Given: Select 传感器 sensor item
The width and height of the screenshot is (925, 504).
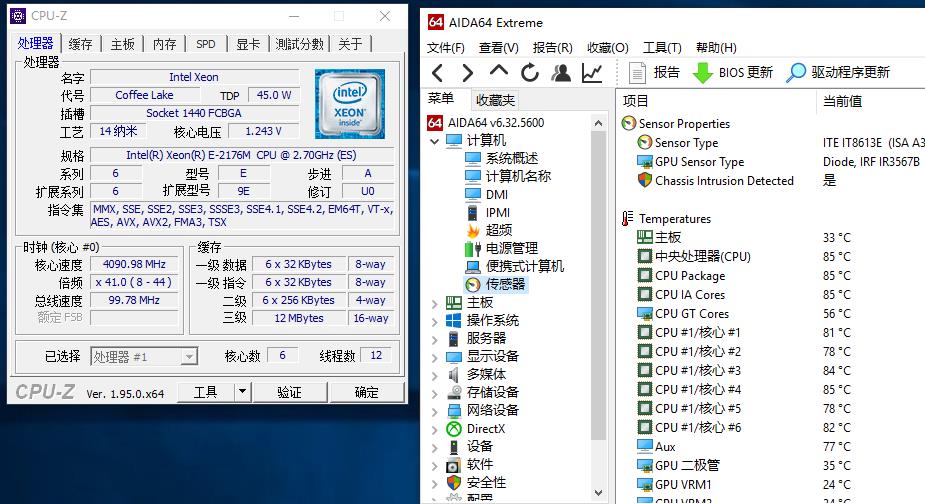Looking at the screenshot, I should [x=496, y=284].
